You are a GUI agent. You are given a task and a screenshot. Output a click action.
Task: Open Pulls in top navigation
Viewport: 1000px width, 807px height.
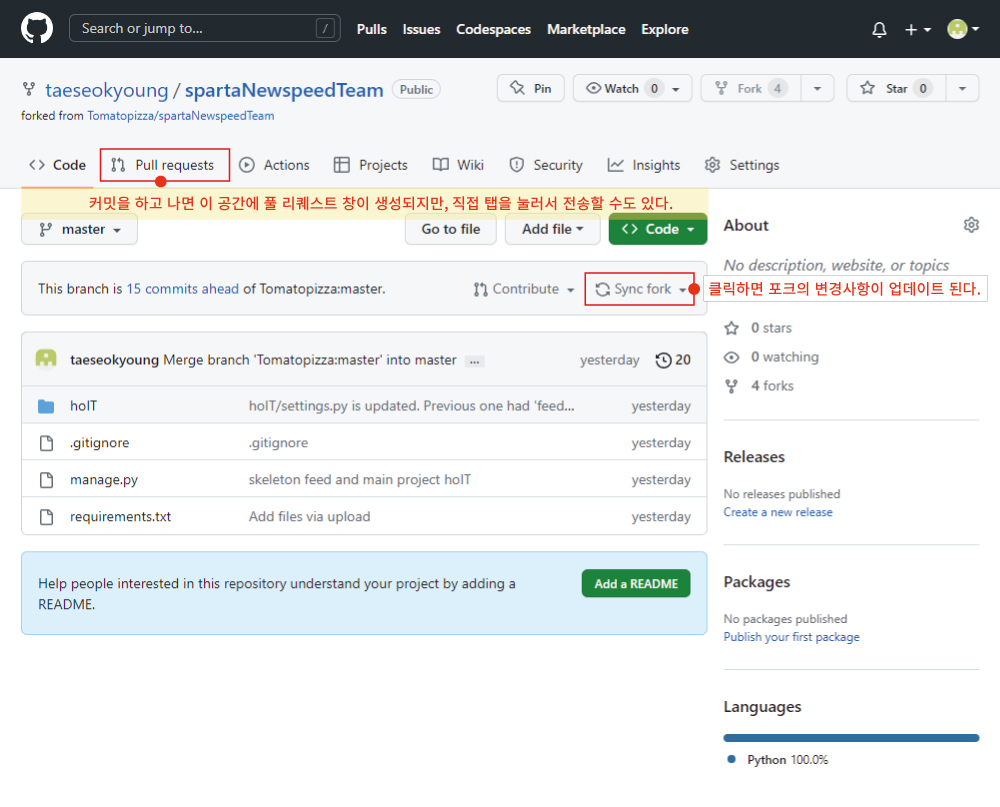[x=371, y=29]
